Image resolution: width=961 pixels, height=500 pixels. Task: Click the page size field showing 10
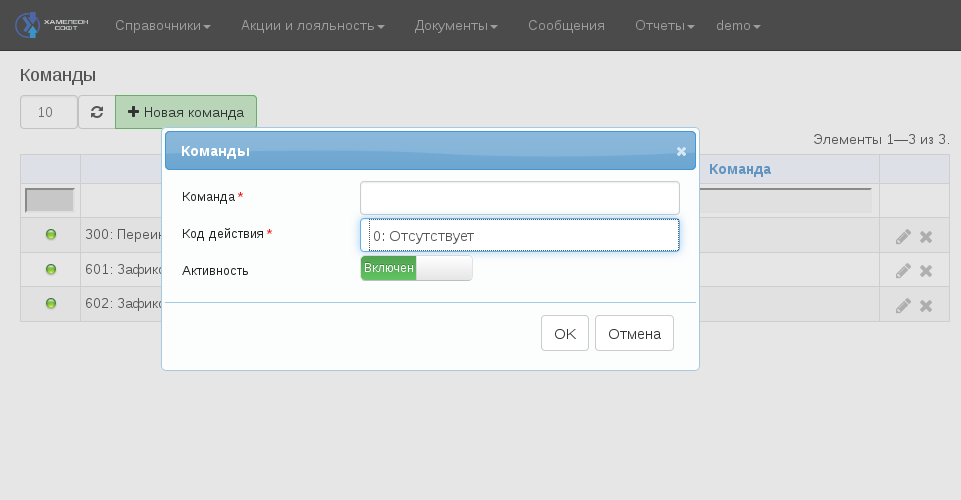pos(49,112)
